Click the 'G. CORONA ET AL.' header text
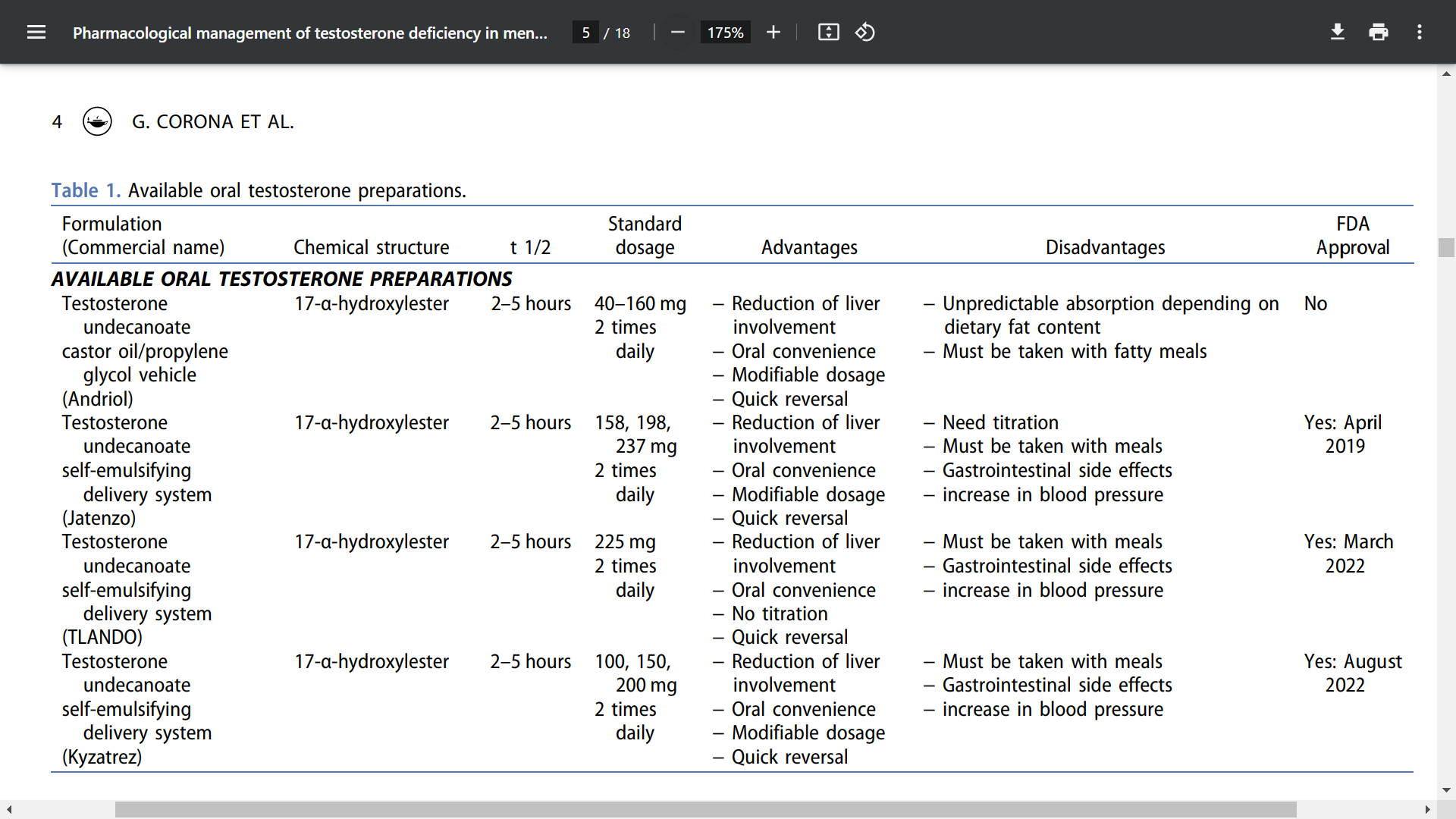 [x=212, y=121]
